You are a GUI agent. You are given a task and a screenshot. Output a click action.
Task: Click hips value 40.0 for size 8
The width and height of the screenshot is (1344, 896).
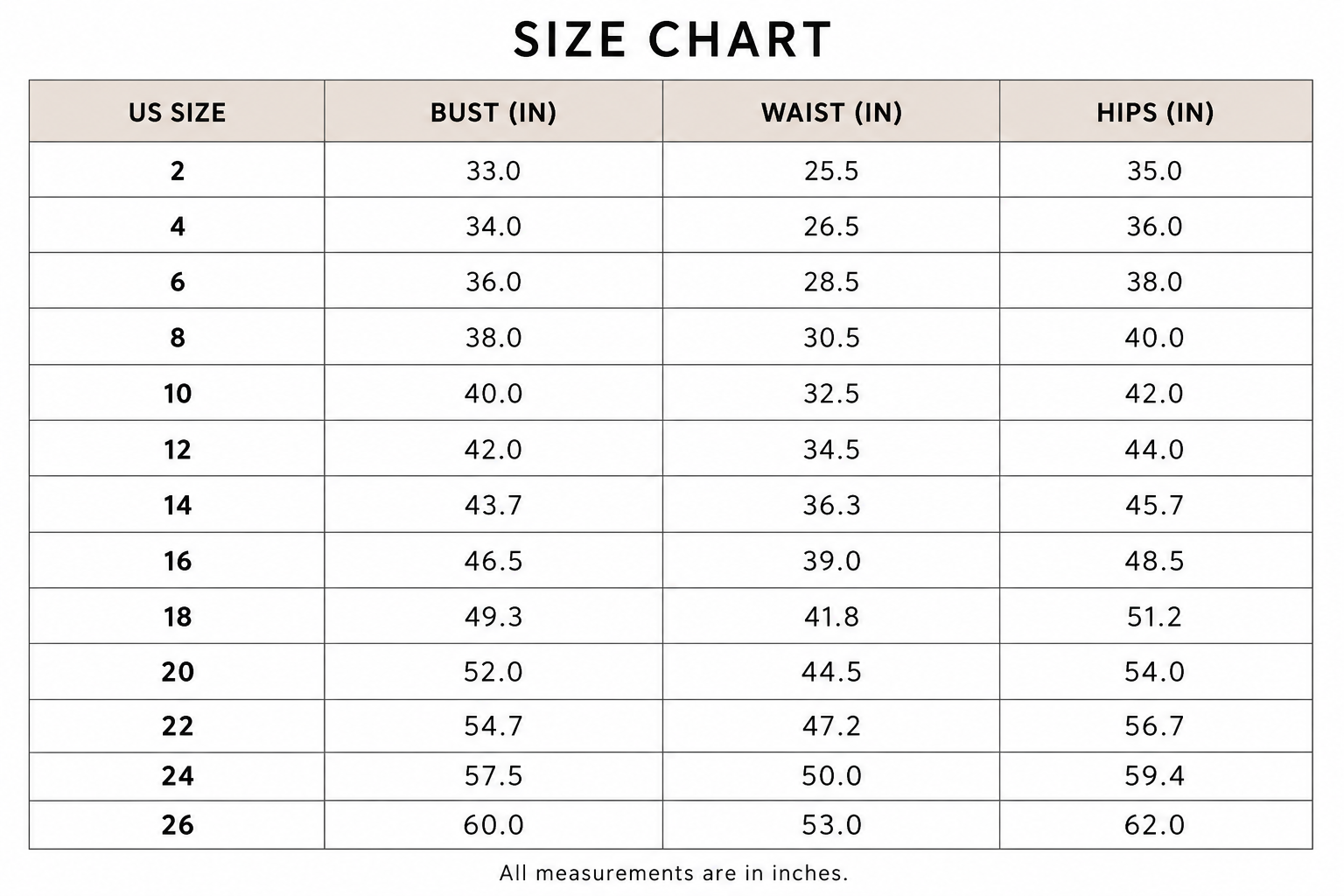tap(1155, 338)
